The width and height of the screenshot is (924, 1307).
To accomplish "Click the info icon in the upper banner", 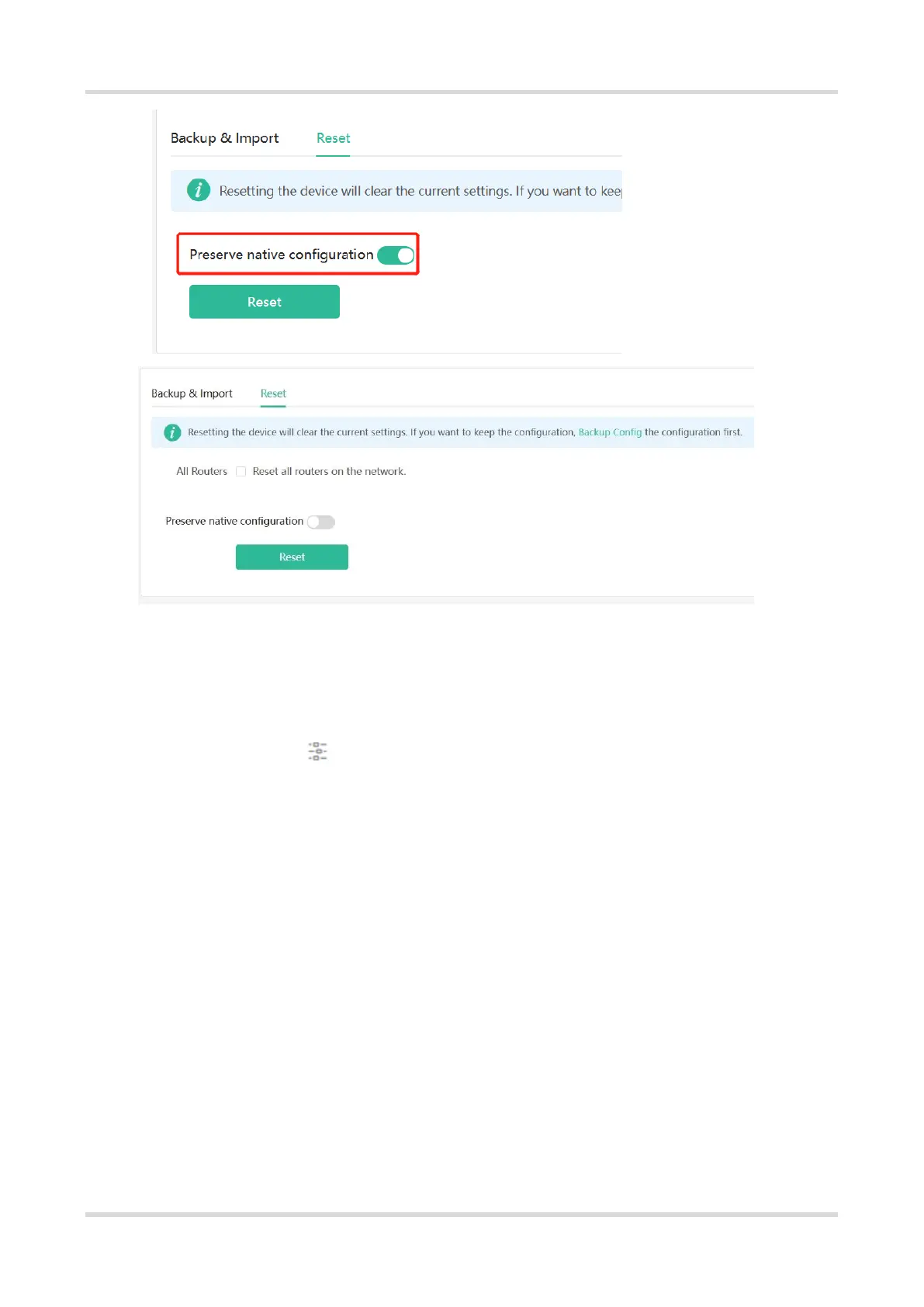I will coord(199,190).
